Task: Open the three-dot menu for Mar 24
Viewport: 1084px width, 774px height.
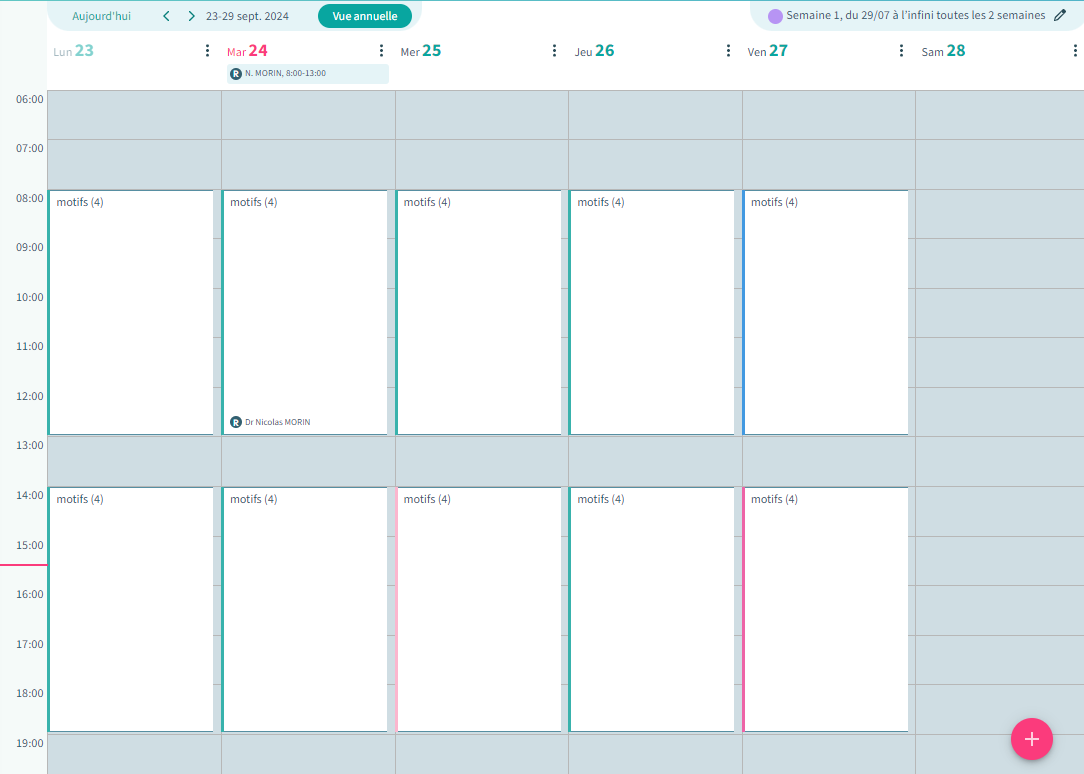Action: [381, 51]
